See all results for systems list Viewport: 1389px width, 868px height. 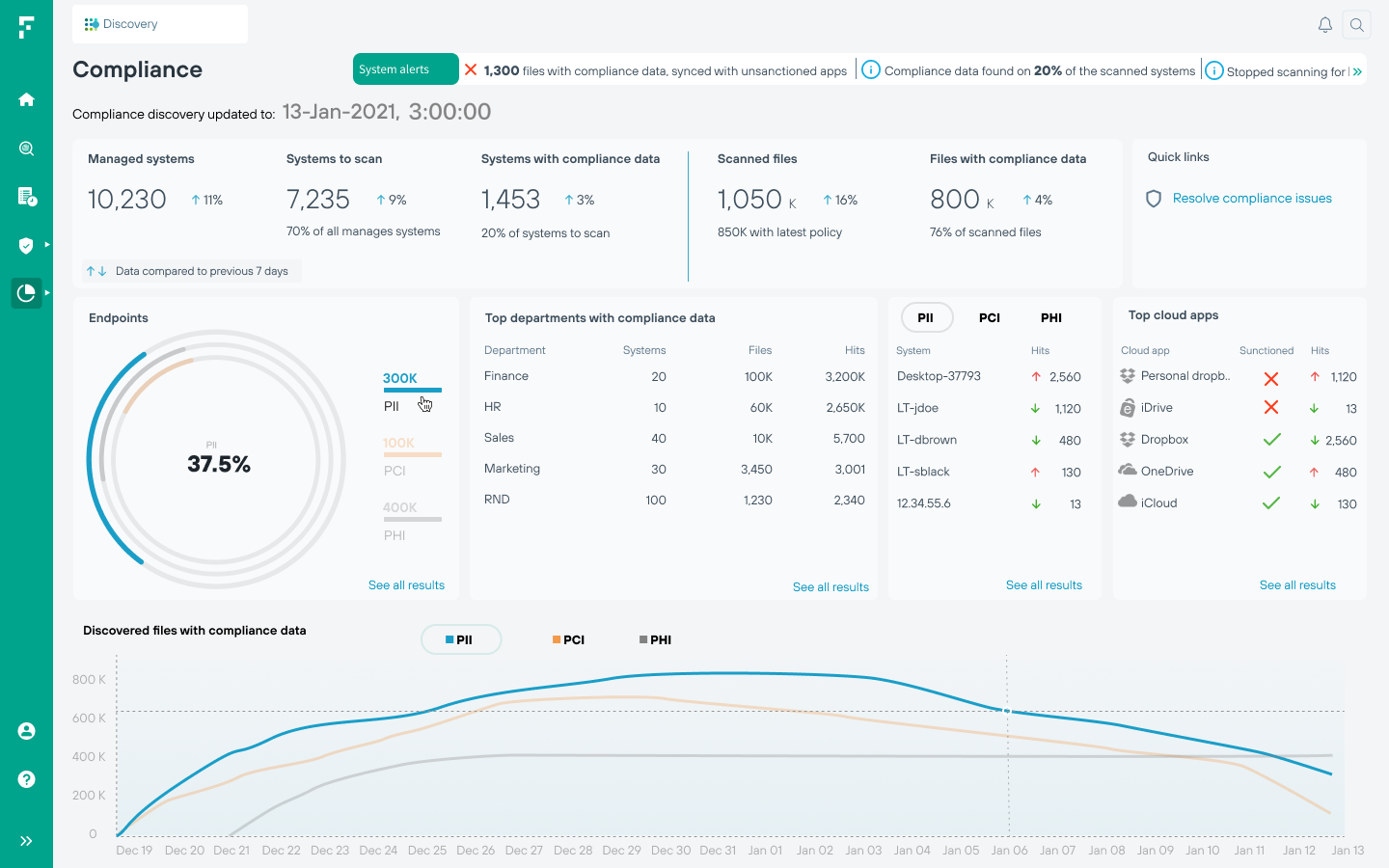pyautogui.click(x=1044, y=585)
